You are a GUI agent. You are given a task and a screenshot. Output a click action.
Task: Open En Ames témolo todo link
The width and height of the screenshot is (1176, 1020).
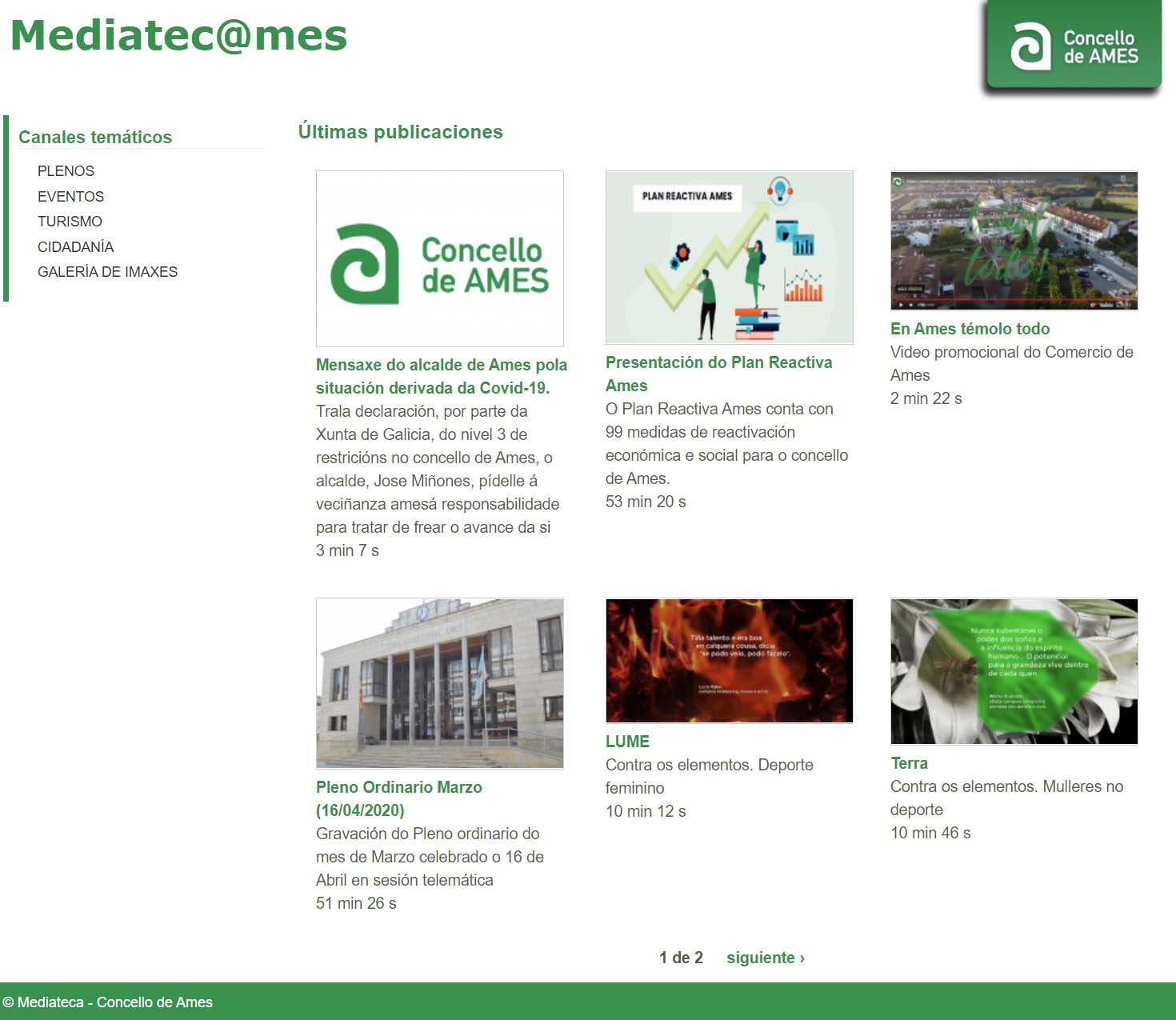[970, 329]
